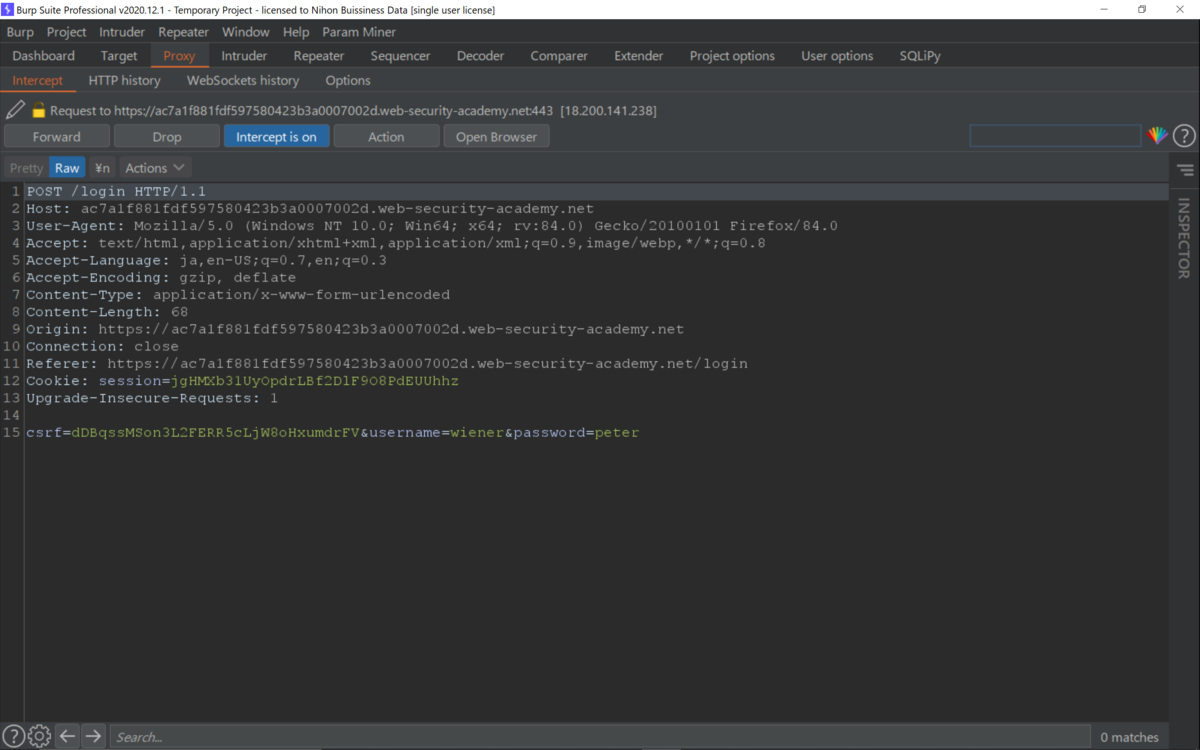
Task: Switch to the Decoder tab
Action: click(480, 56)
